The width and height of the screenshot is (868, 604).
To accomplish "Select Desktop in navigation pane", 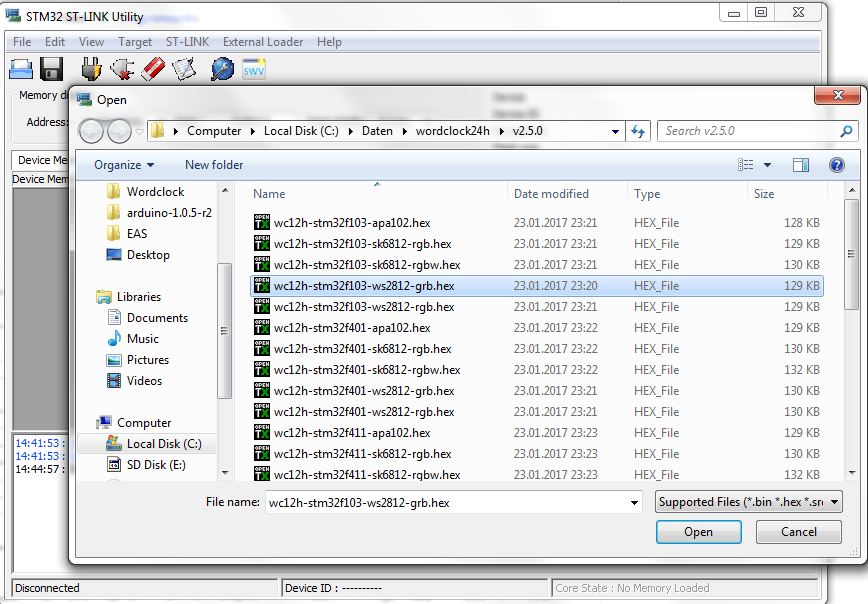I will point(148,255).
